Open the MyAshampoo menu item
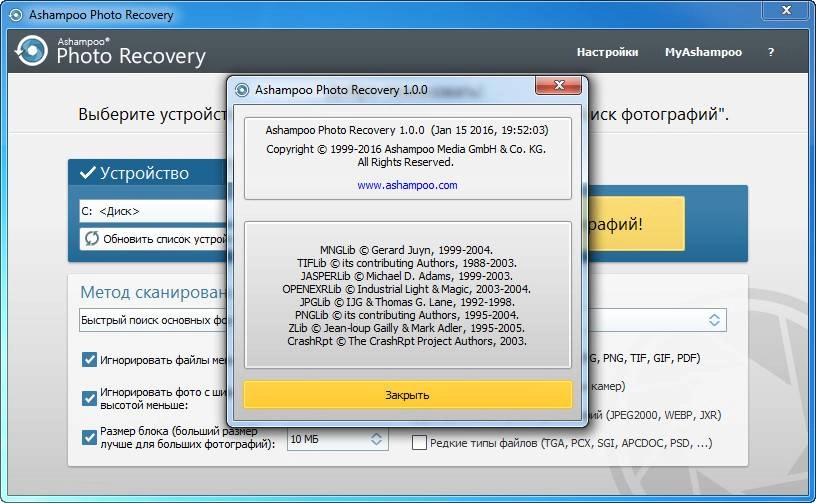Viewport: 816px width, 503px height. [x=703, y=52]
